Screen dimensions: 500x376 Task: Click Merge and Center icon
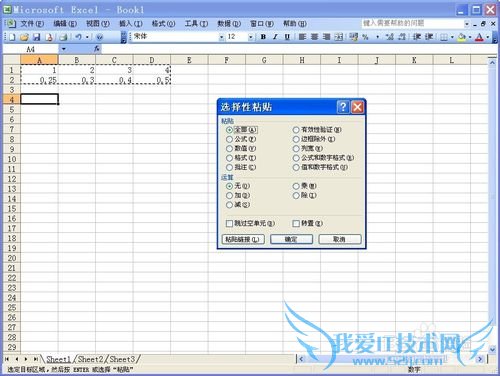tap(339, 37)
